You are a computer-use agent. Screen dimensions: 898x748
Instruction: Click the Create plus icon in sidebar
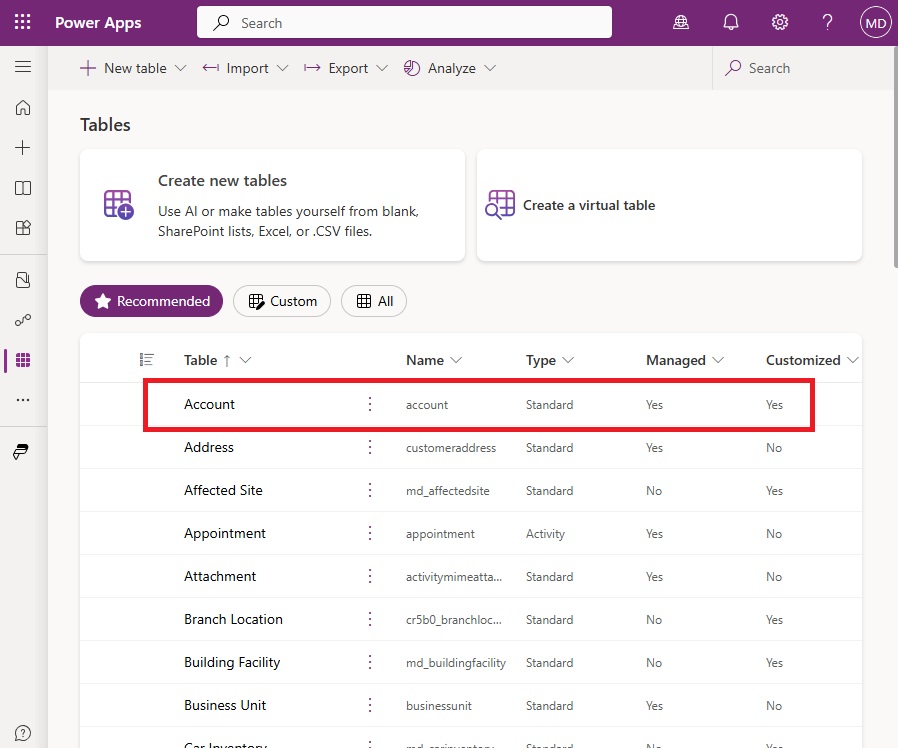point(23,148)
